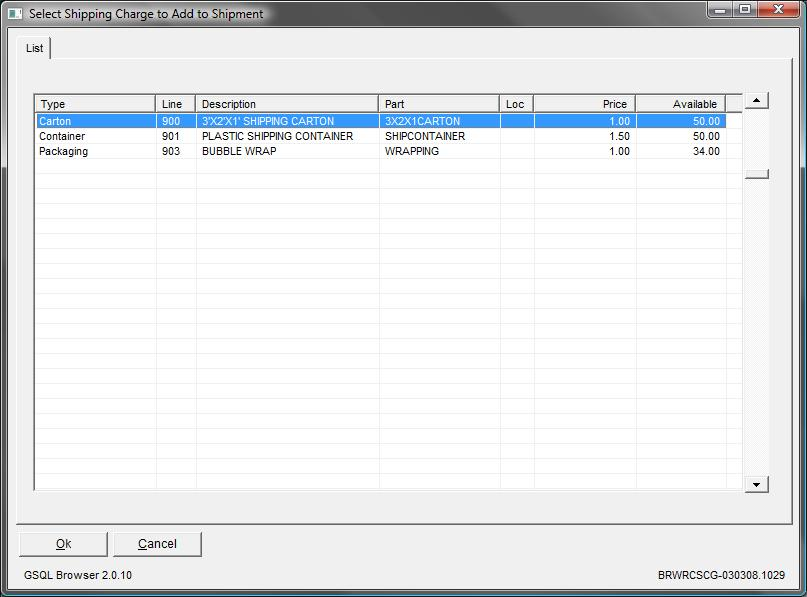Click the window icon in title bar

15,13
